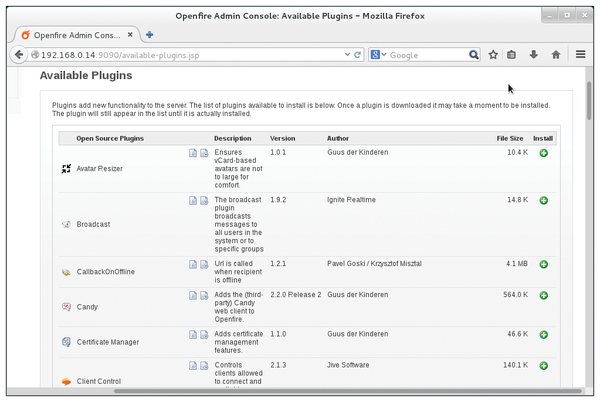Click the horizontal scrollbar thumb
The width and height of the screenshot is (600, 402).
point(347,391)
